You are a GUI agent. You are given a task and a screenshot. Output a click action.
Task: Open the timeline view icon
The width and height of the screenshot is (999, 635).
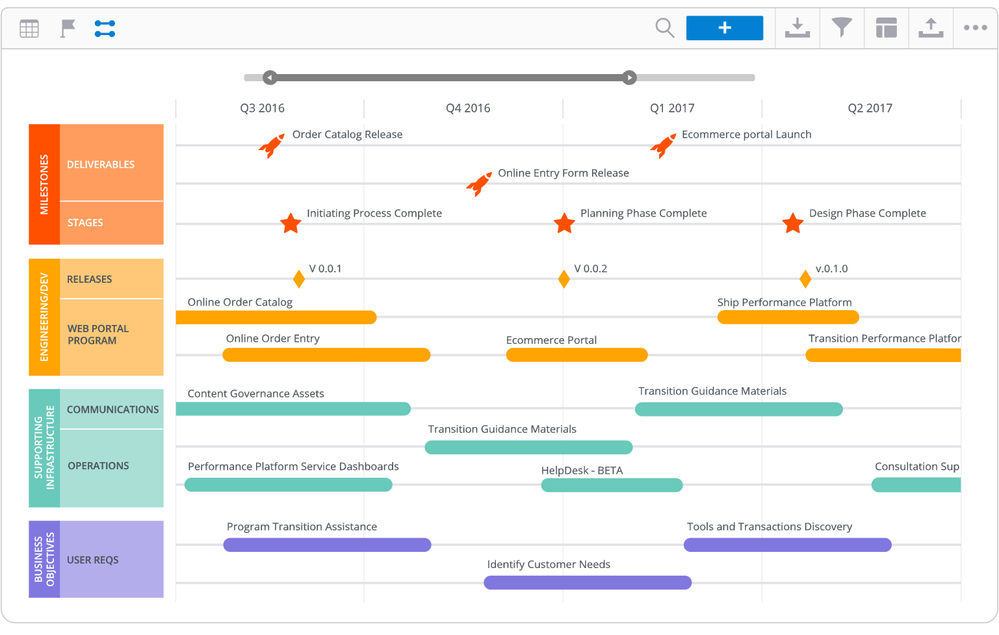(104, 27)
